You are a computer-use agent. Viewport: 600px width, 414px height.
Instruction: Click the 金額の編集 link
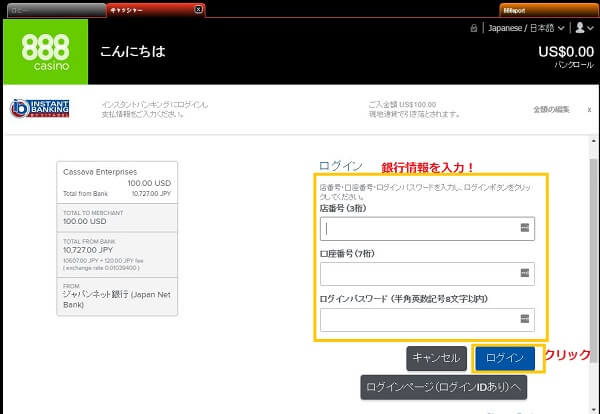[551, 108]
